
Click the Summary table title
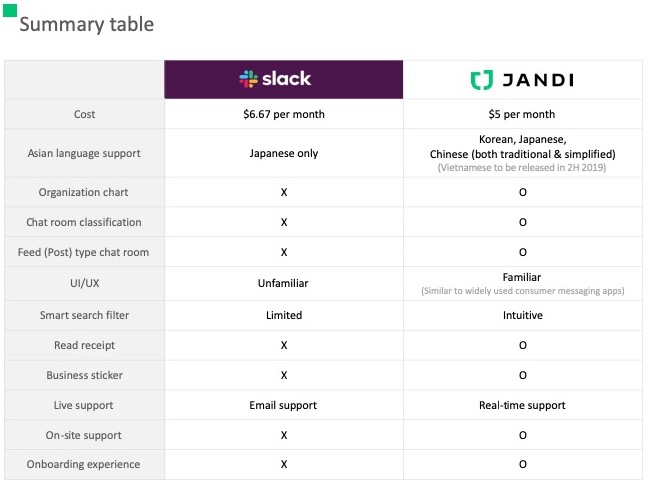click(86, 24)
